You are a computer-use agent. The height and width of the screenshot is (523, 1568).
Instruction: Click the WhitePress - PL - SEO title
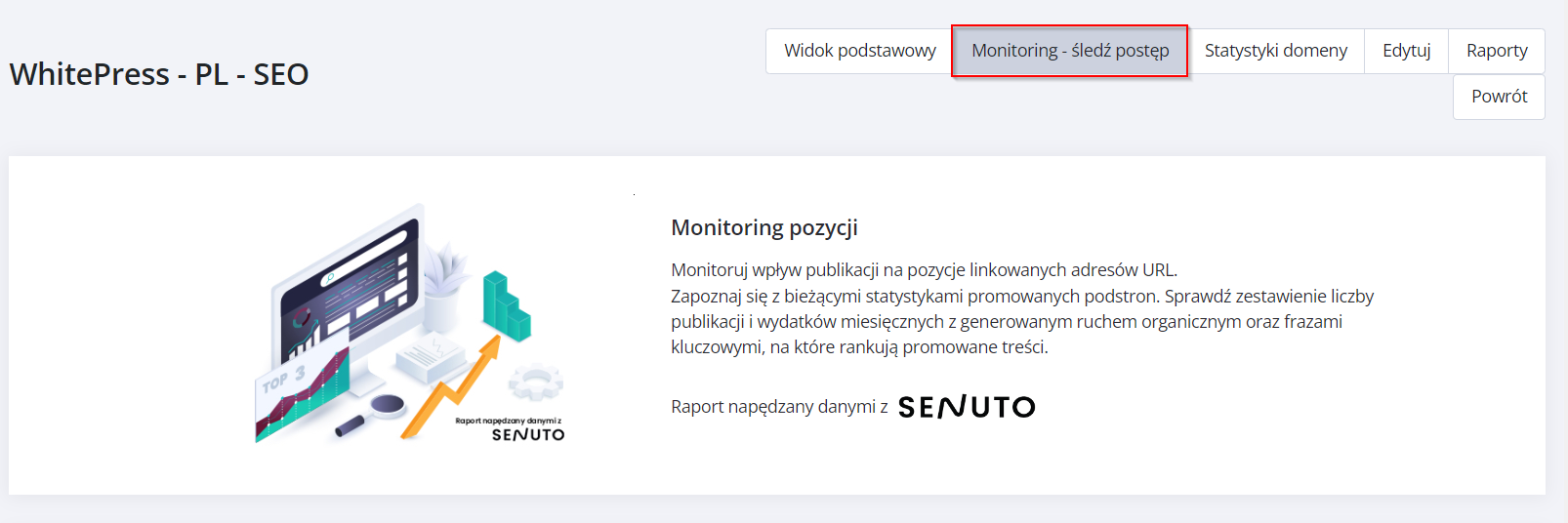coord(159,74)
